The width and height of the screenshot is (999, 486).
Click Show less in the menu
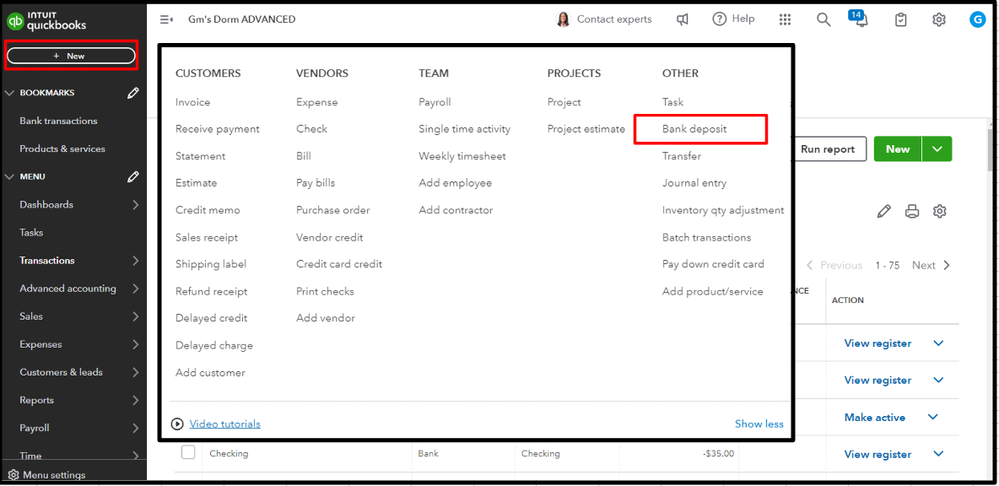[759, 424]
